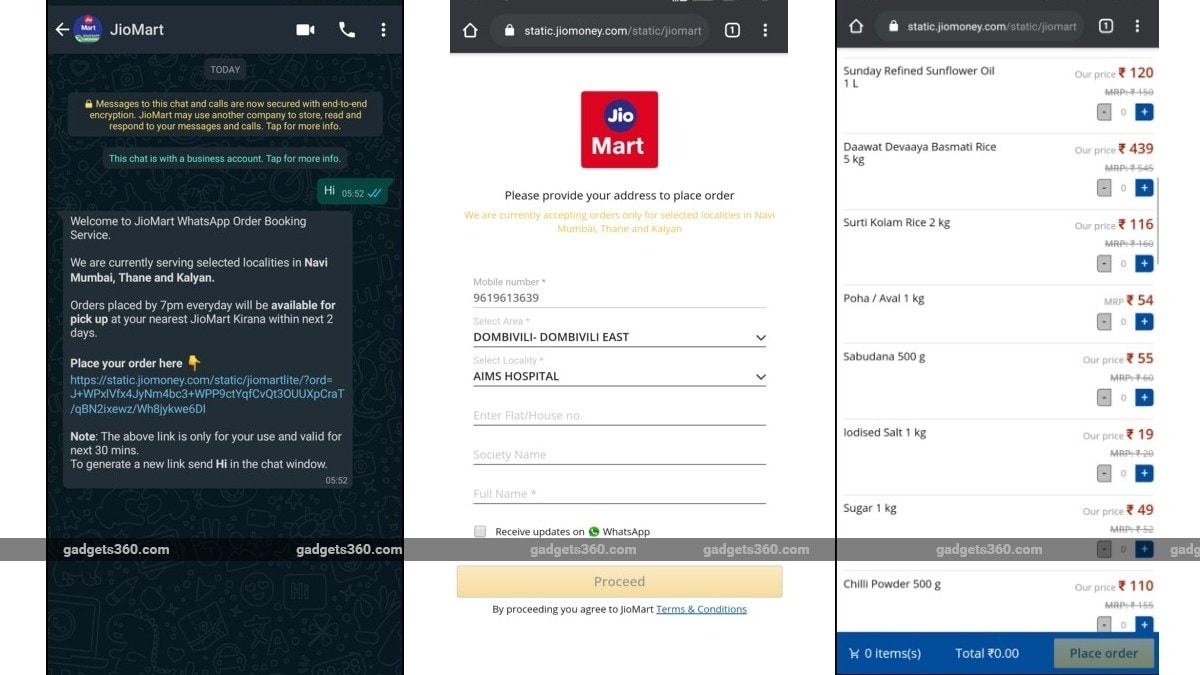Open the Select Locality dropdown
Viewport: 1200px width, 675px height.
tap(619, 376)
